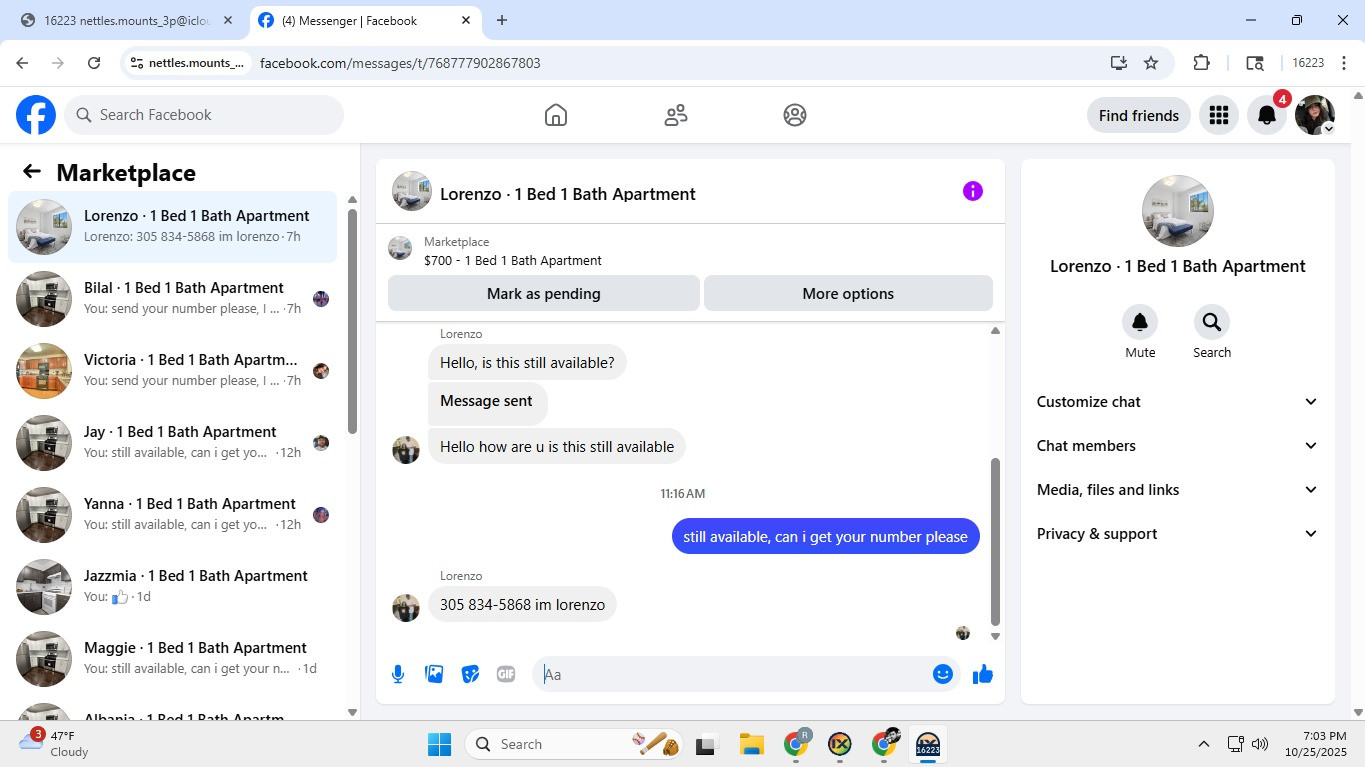Open the emoji picker smiley
The width and height of the screenshot is (1365, 767).
[x=942, y=674]
